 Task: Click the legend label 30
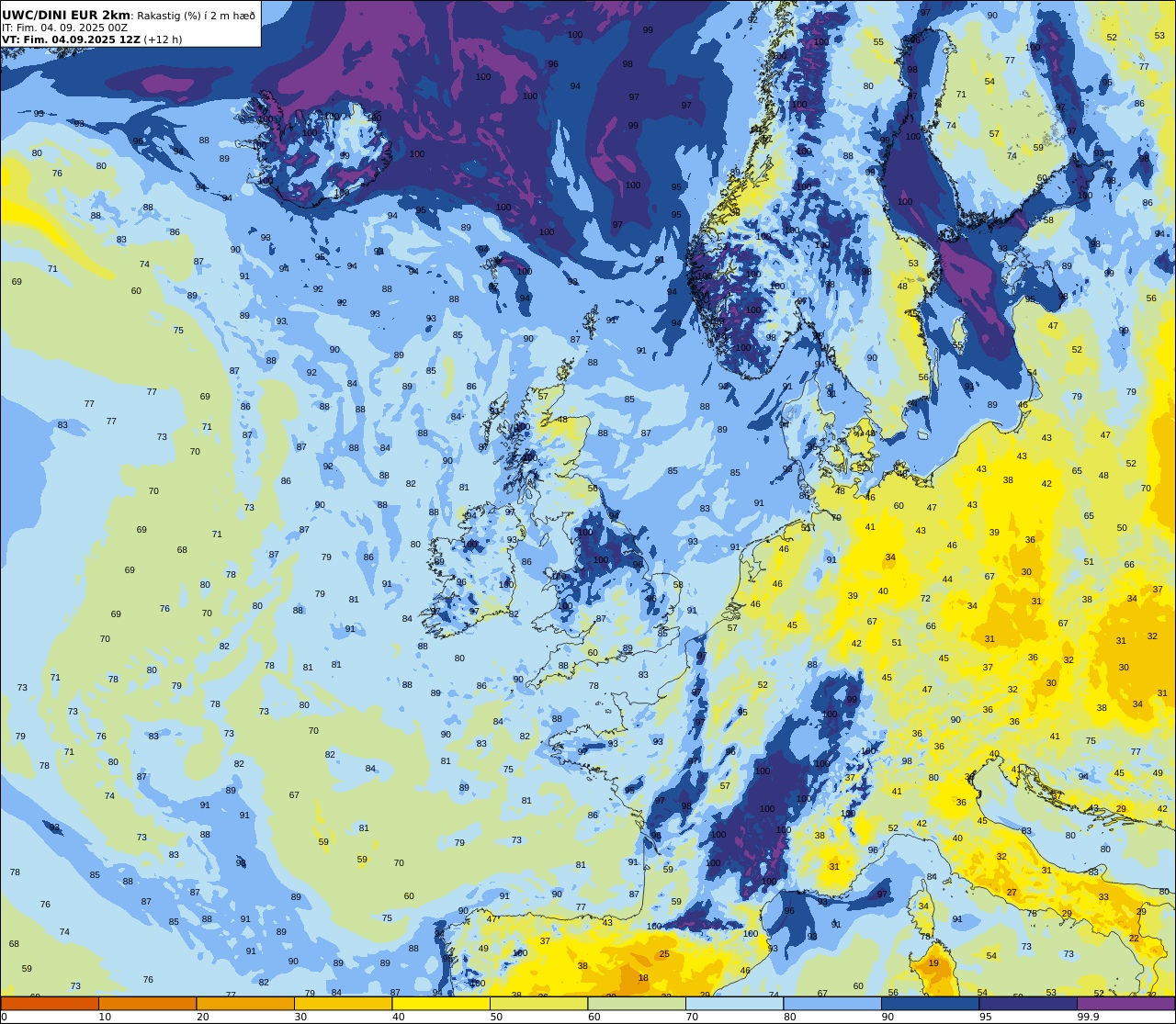coord(300,1017)
